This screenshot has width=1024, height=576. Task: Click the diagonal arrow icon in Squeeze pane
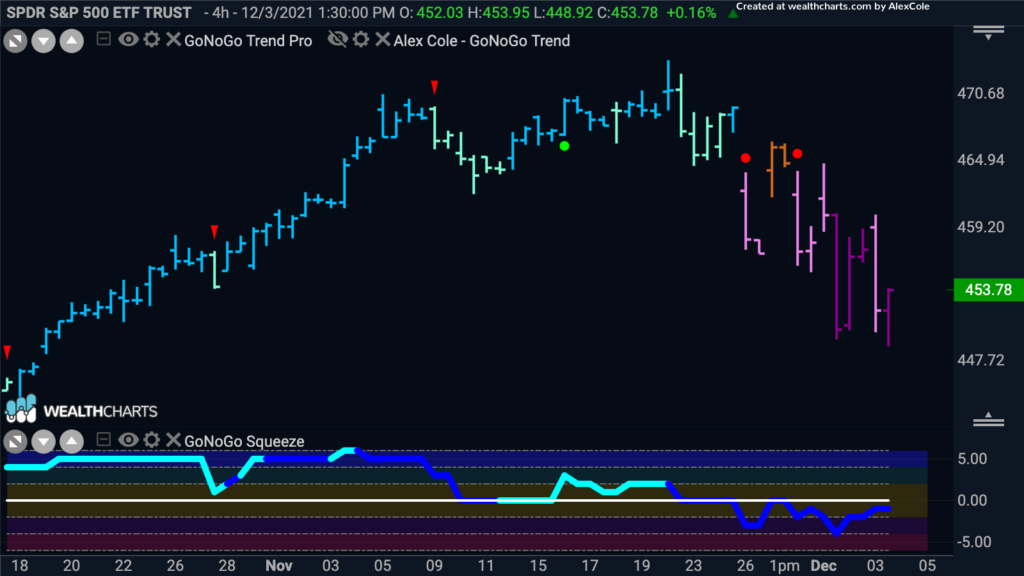coord(15,442)
